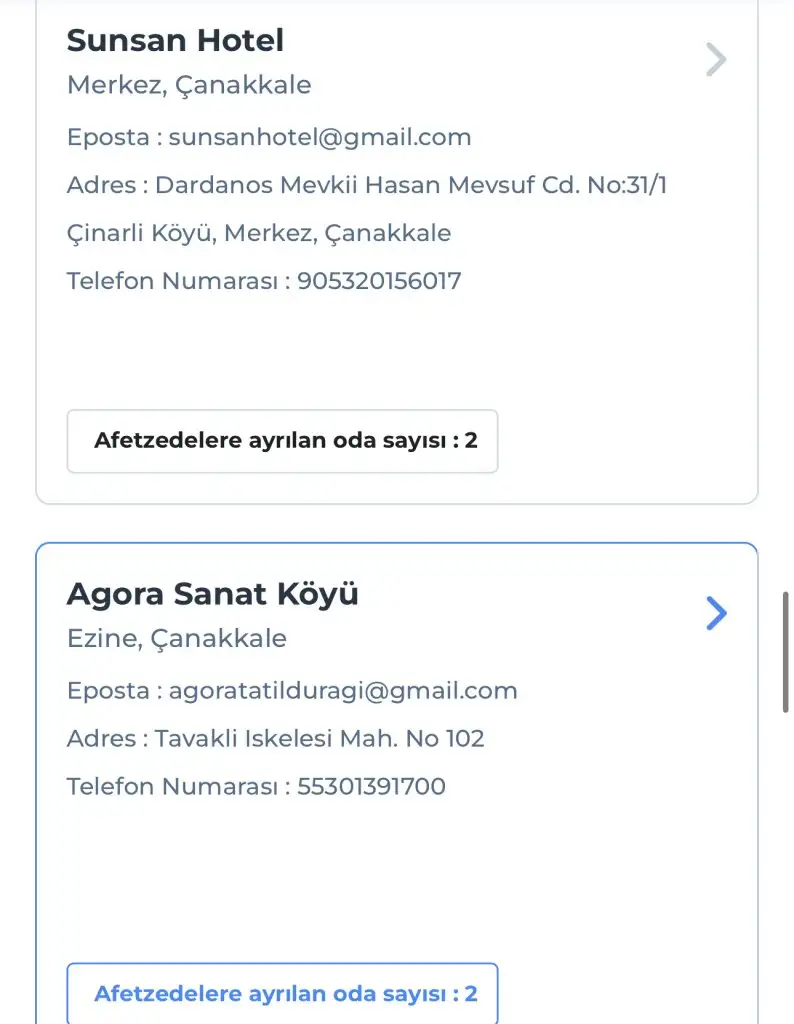The image size is (794, 1024).
Task: Open Agora Sanat Köyü blue chevron arrow
Action: (x=715, y=613)
